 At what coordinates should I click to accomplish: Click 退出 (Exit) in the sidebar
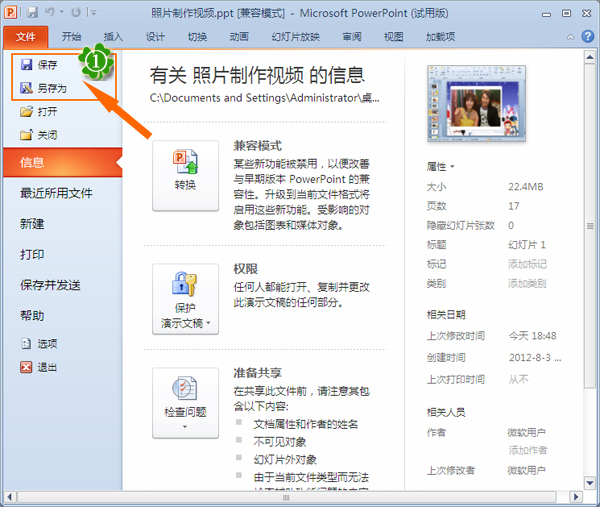(39, 367)
